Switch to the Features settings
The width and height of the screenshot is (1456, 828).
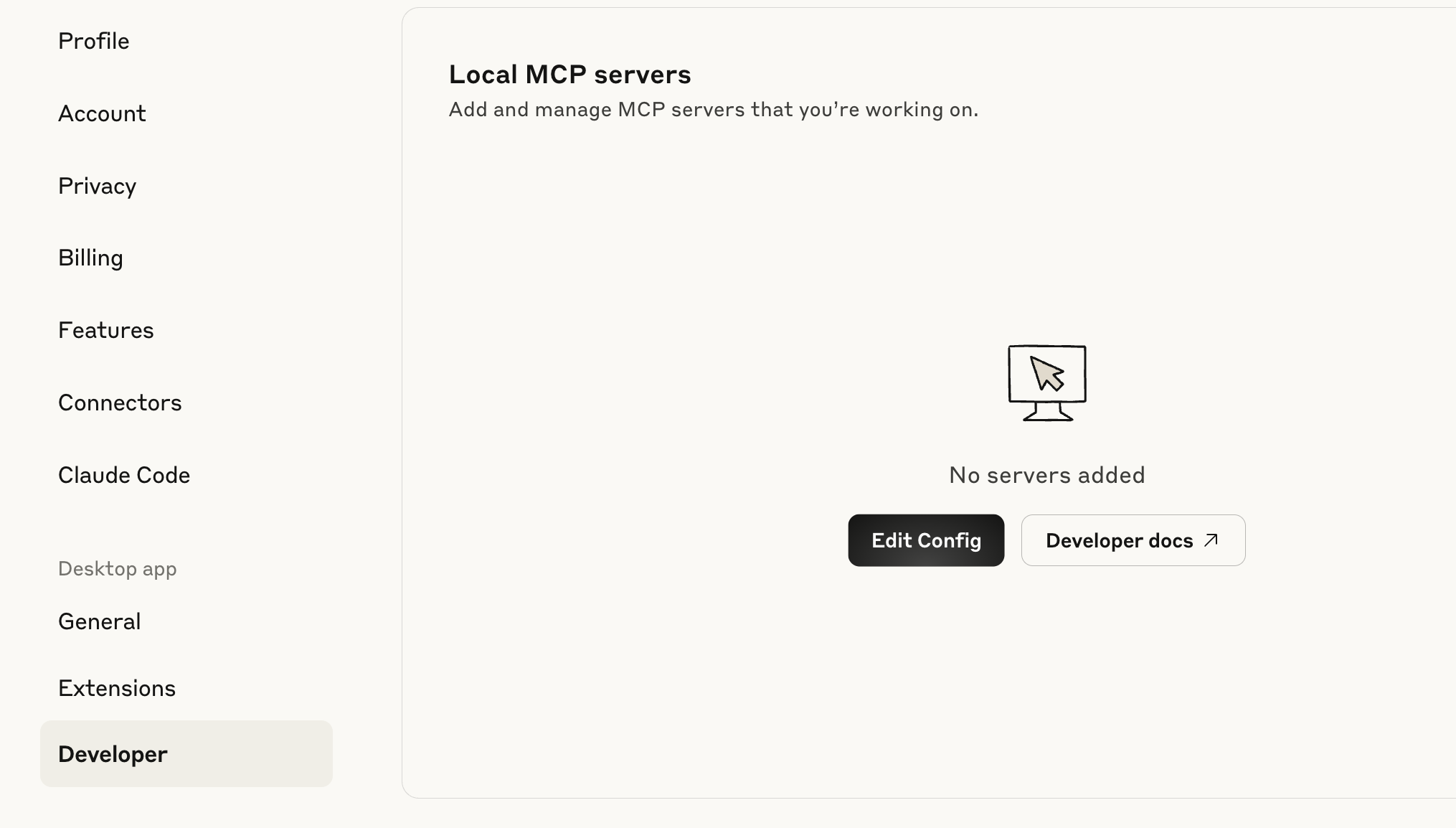click(x=105, y=331)
